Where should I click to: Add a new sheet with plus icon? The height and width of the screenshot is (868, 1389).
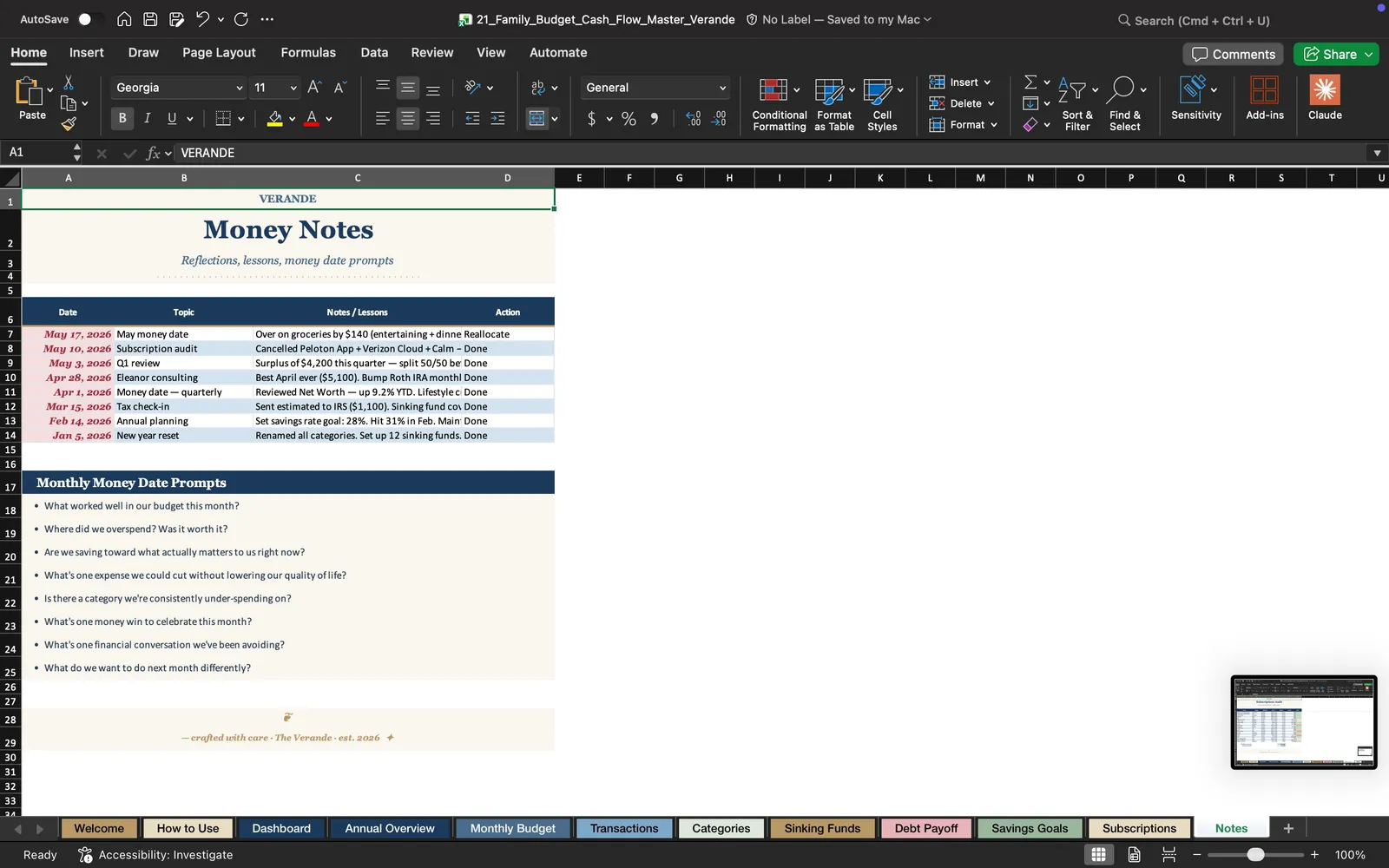pos(1288,828)
